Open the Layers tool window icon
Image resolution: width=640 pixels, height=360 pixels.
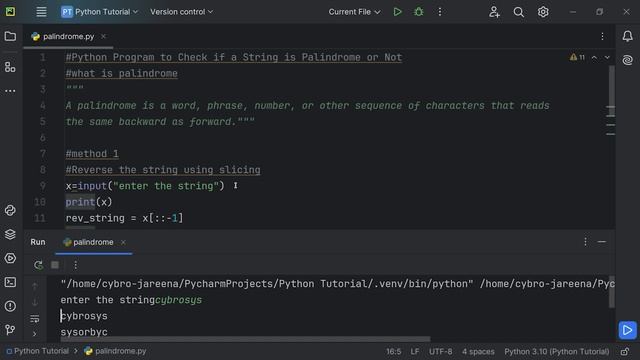10,234
